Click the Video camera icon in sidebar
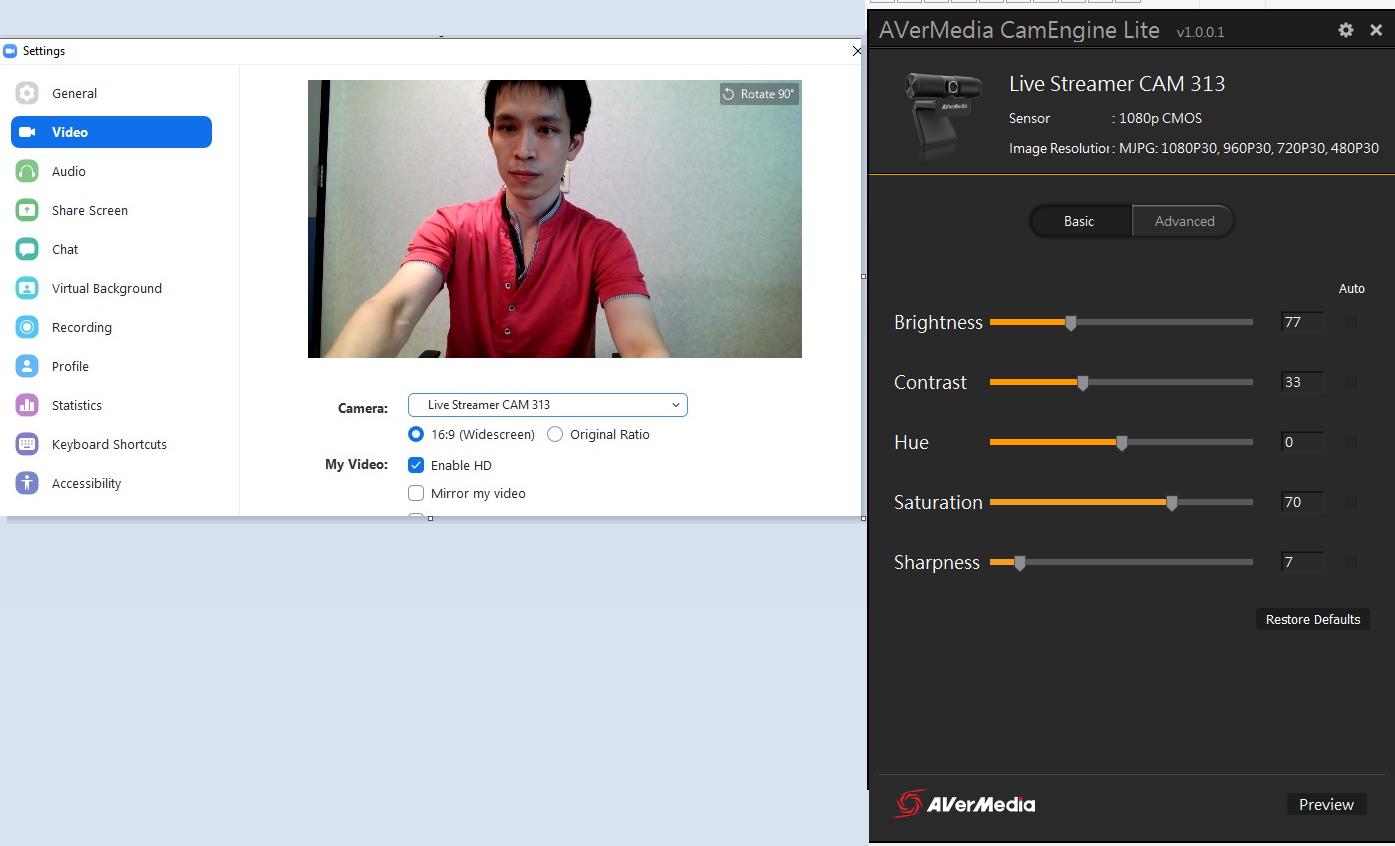Viewport: 1395px width, 846px height. coord(27,132)
